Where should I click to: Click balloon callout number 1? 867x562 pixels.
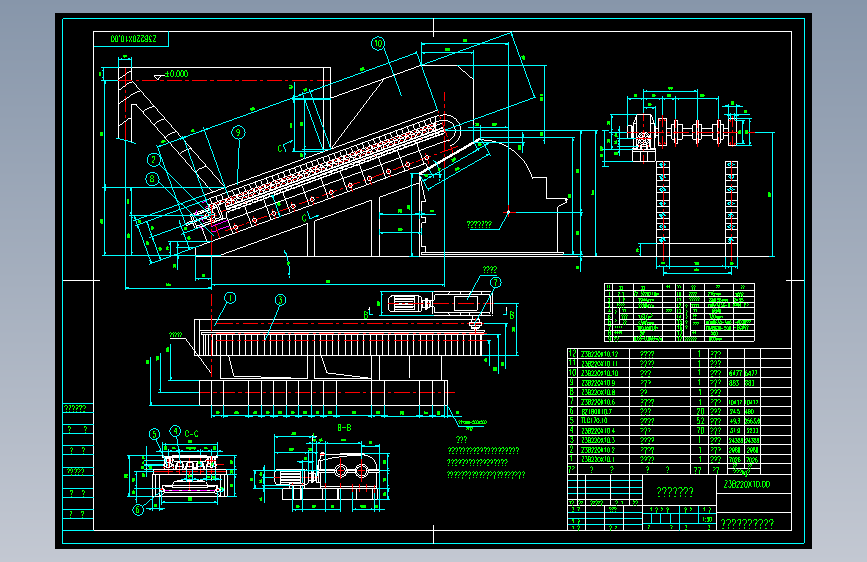click(230, 298)
